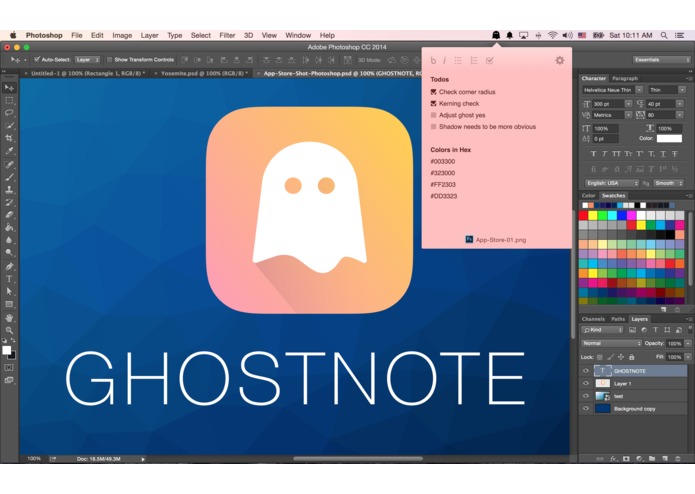The height and width of the screenshot is (494, 695).
Task: Click the layer Opacity 100% field
Action: click(x=675, y=343)
